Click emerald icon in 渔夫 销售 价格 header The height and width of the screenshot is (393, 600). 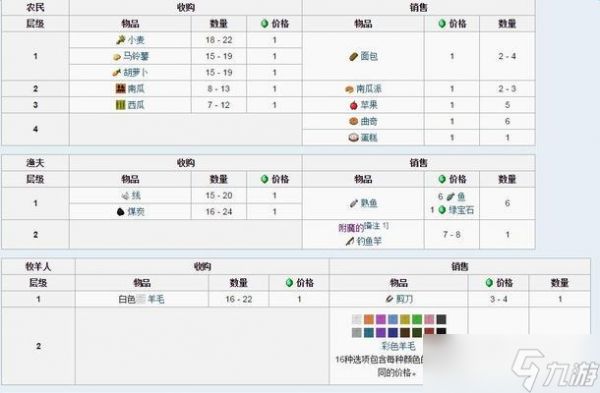click(x=442, y=179)
